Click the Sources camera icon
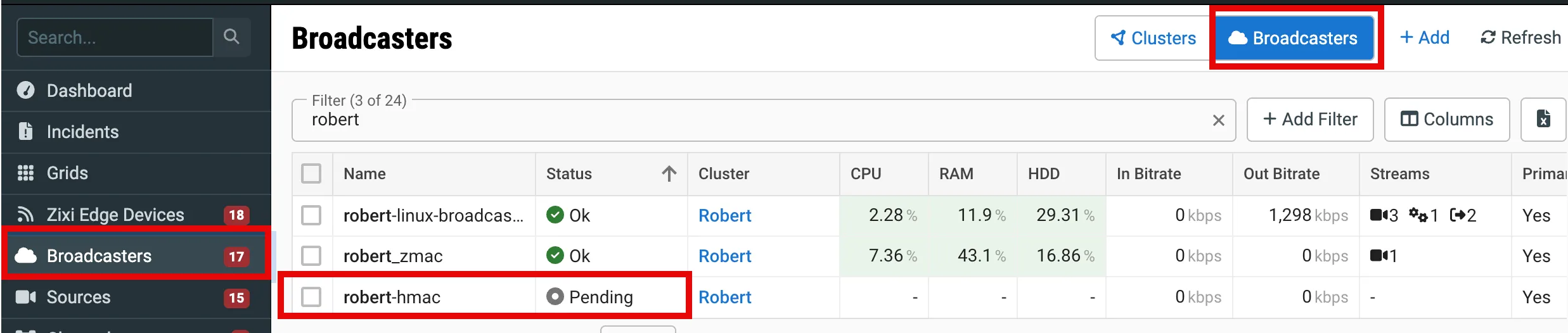This screenshot has height=333, width=1568. 25,297
